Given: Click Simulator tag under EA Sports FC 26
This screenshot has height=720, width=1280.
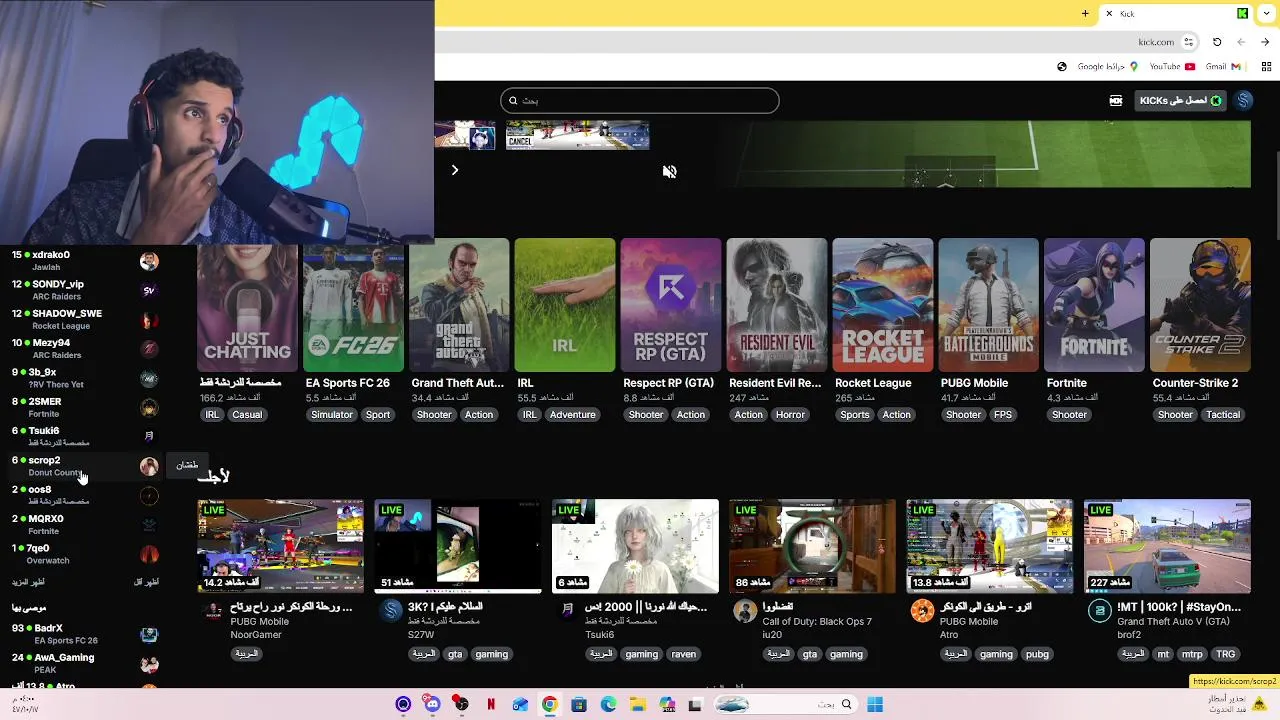Looking at the screenshot, I should point(331,415).
